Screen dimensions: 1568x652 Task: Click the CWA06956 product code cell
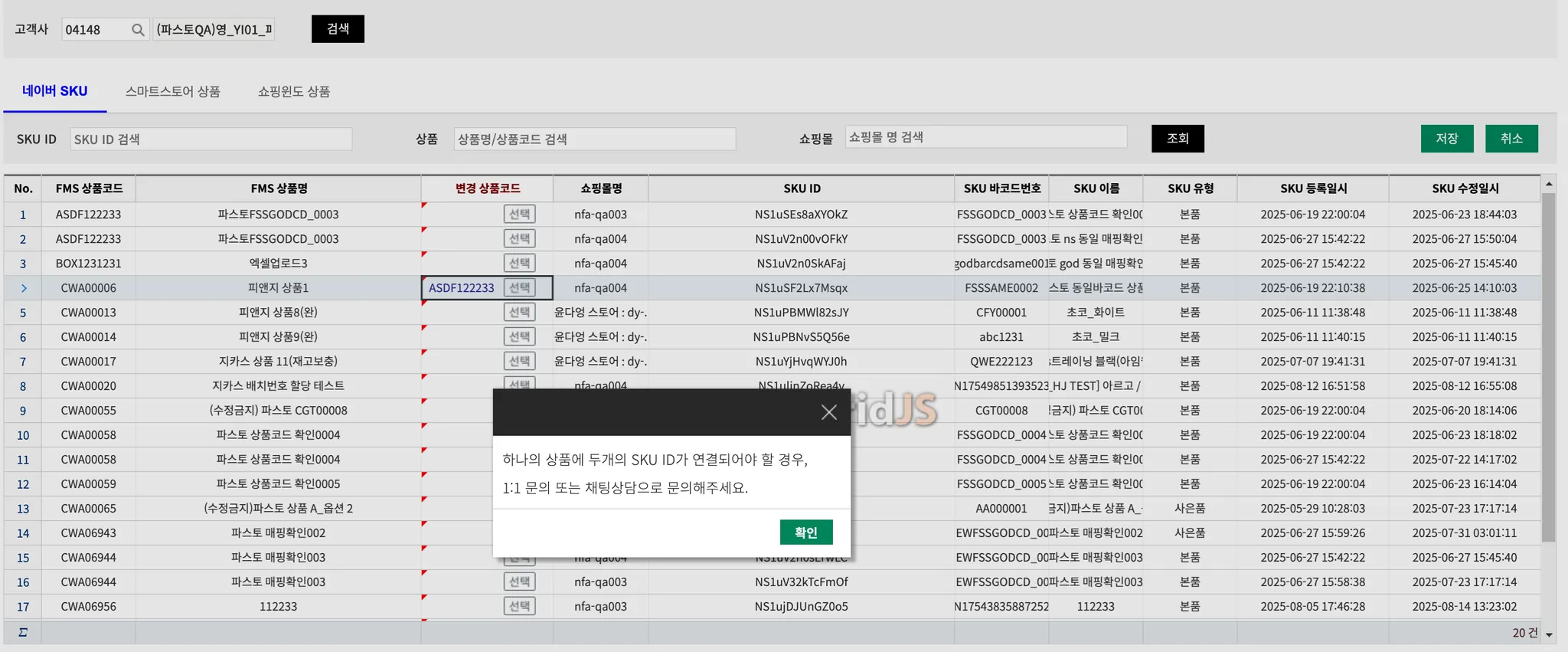[x=89, y=607]
